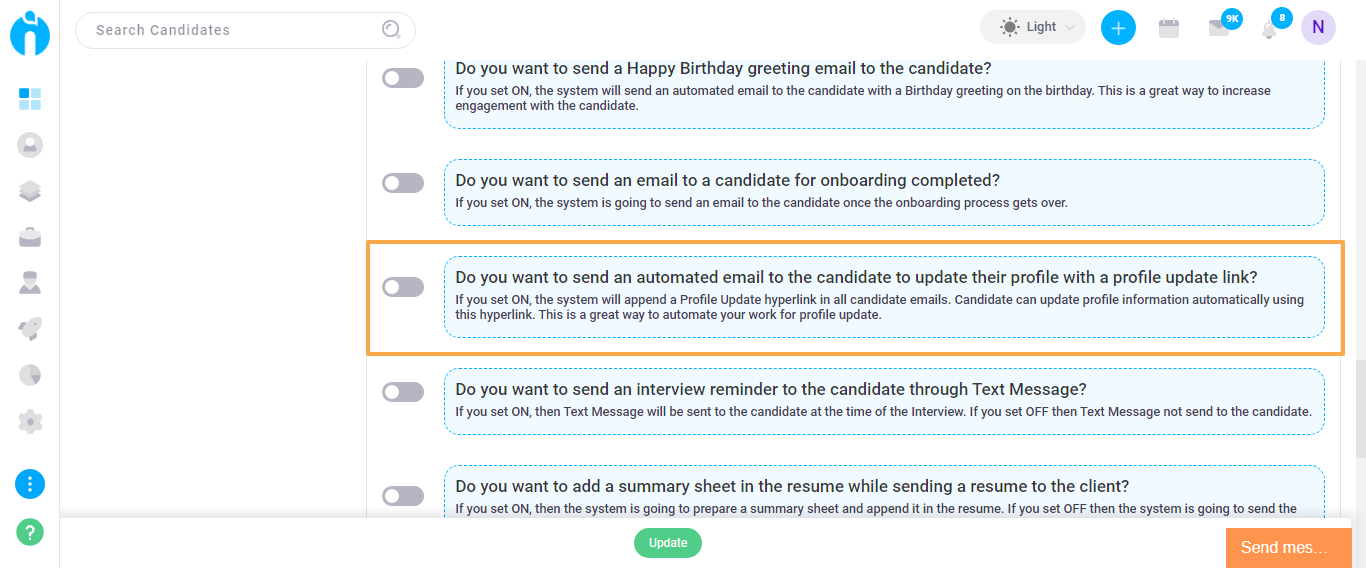Open the dashboard icon in sidebar
The width and height of the screenshot is (1366, 568).
point(30,98)
